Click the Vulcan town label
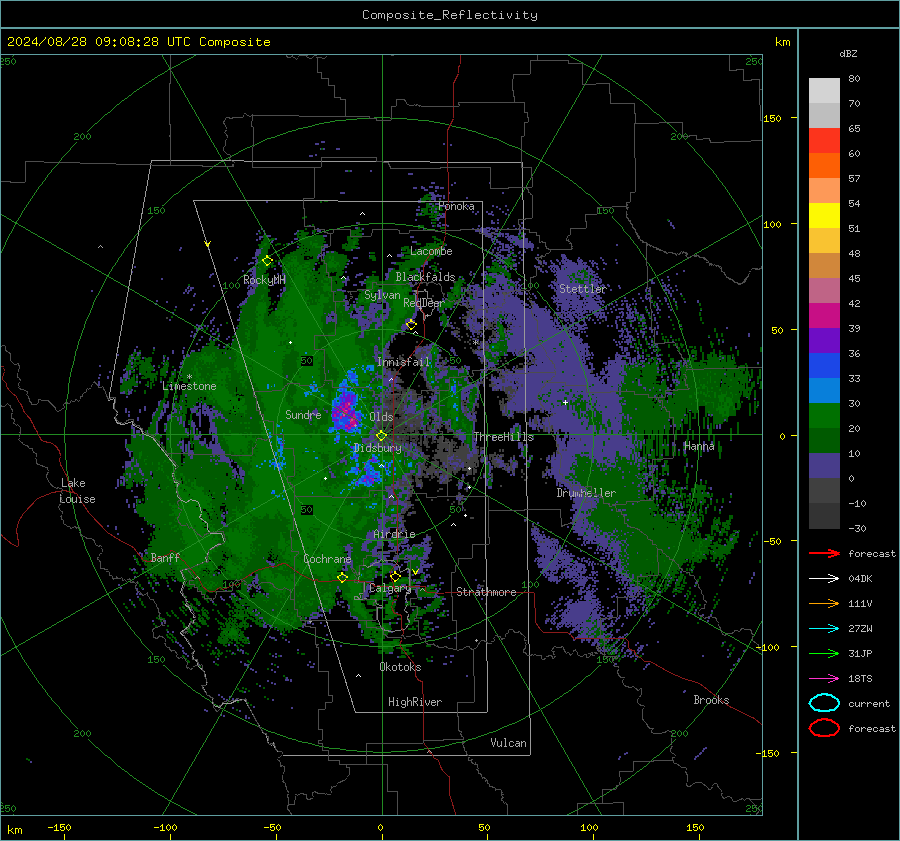The width and height of the screenshot is (900, 841). [x=509, y=743]
